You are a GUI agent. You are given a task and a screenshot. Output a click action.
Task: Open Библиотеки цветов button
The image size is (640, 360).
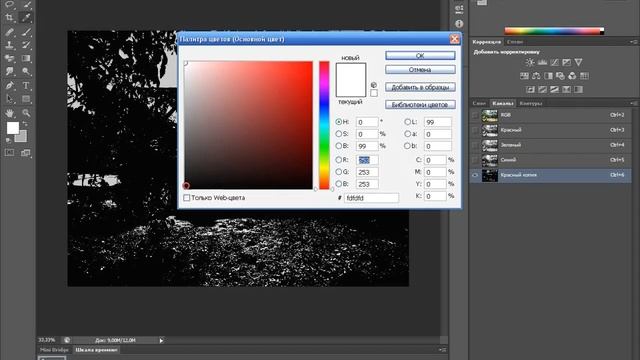(x=420, y=105)
